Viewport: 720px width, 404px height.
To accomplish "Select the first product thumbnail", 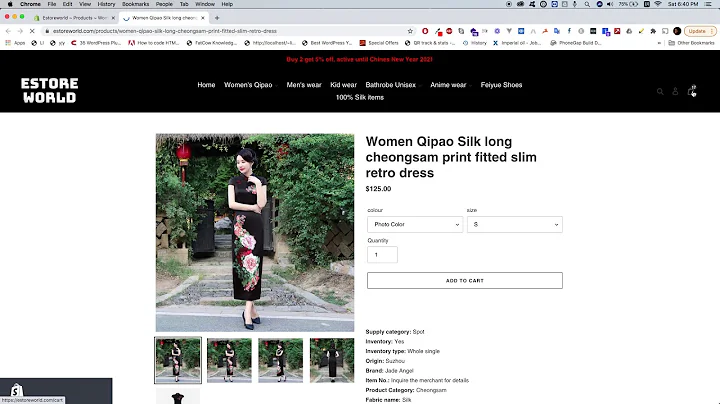I will point(178,360).
